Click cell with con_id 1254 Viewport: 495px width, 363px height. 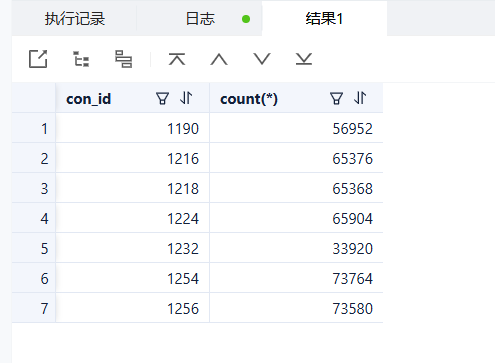[x=132, y=278]
